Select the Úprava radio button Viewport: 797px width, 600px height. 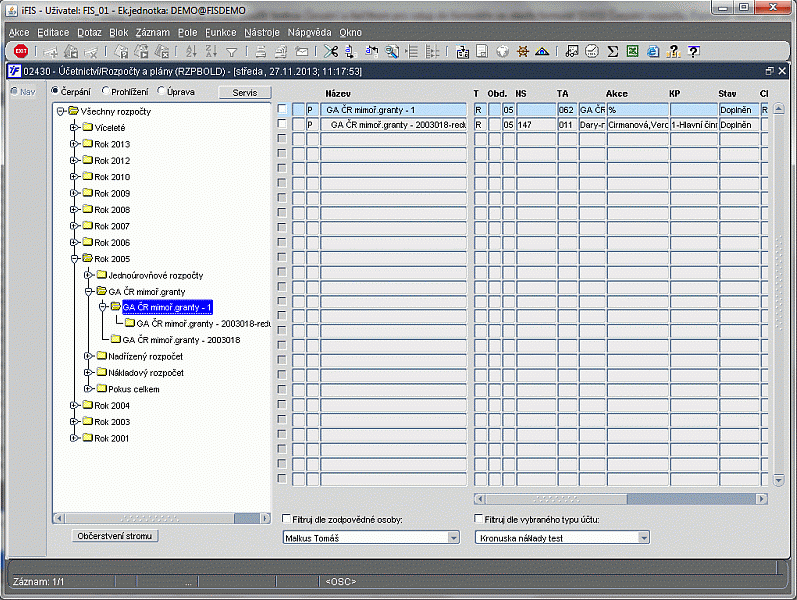click(x=161, y=92)
